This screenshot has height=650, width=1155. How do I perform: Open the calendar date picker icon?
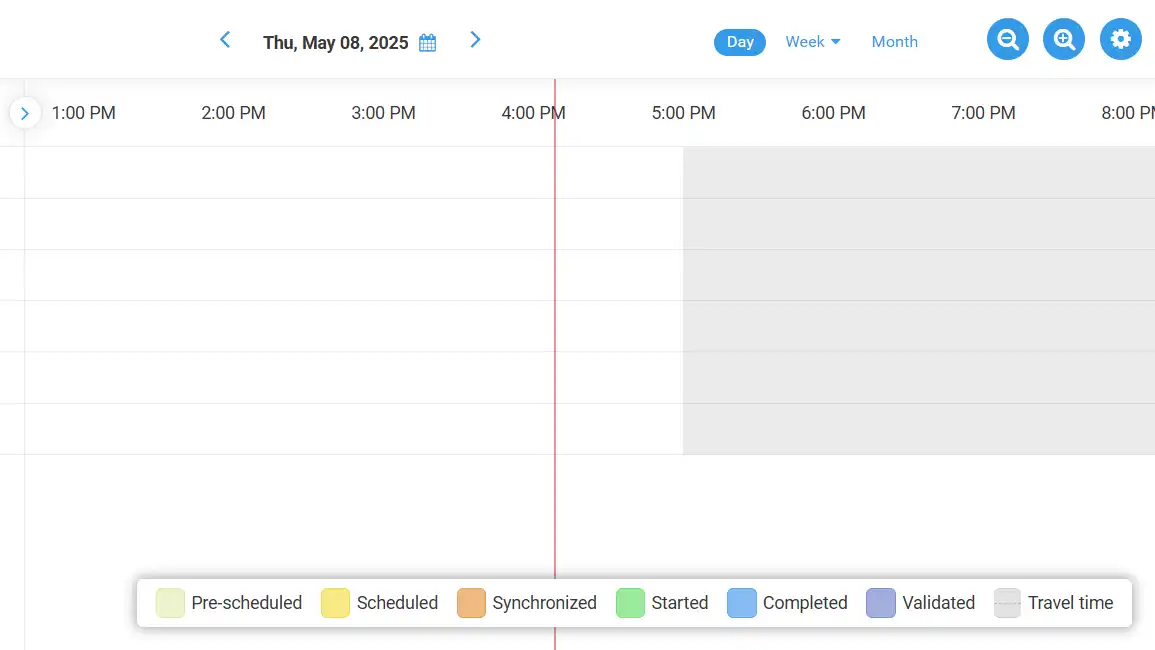428,43
